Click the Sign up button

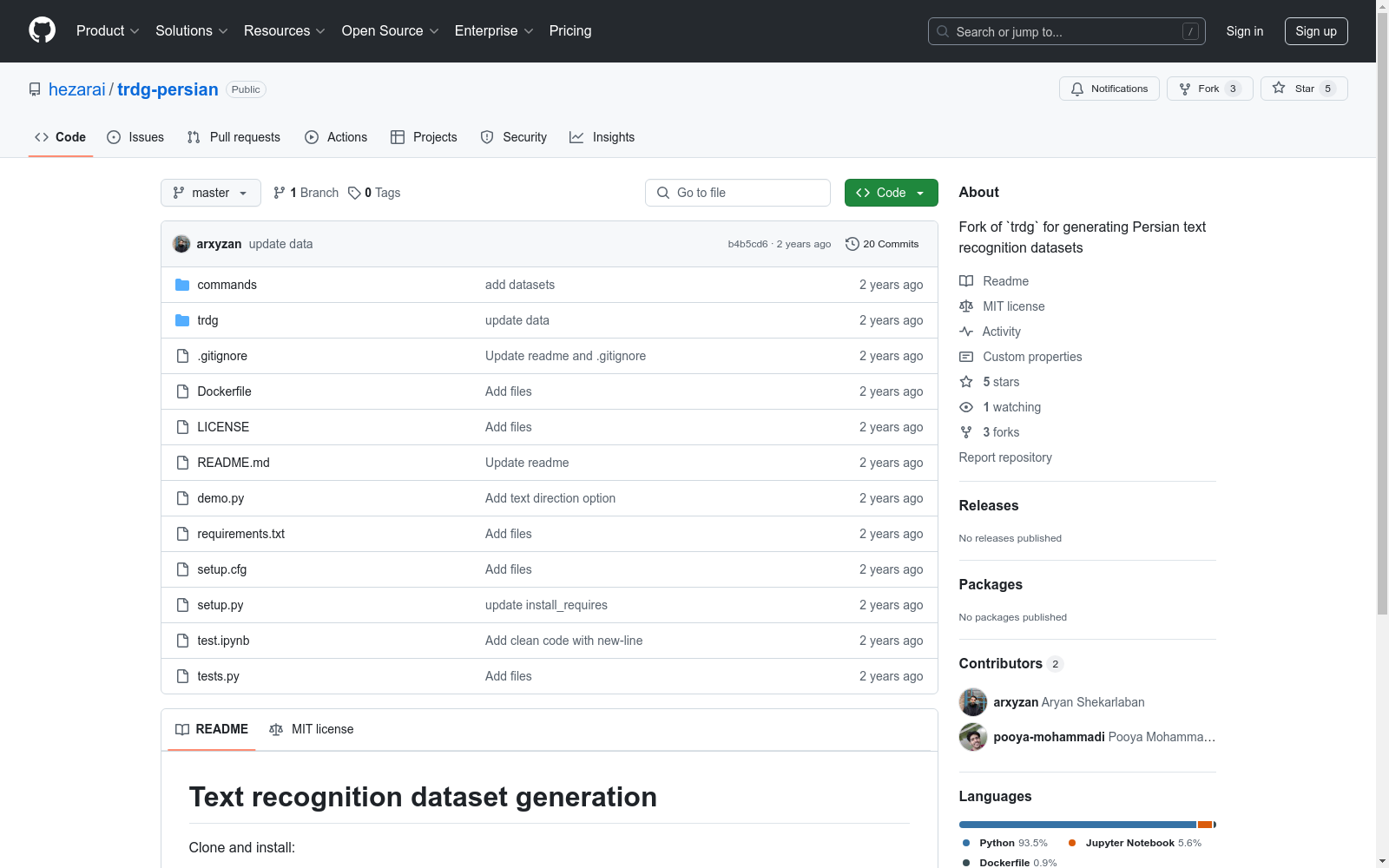click(1316, 31)
